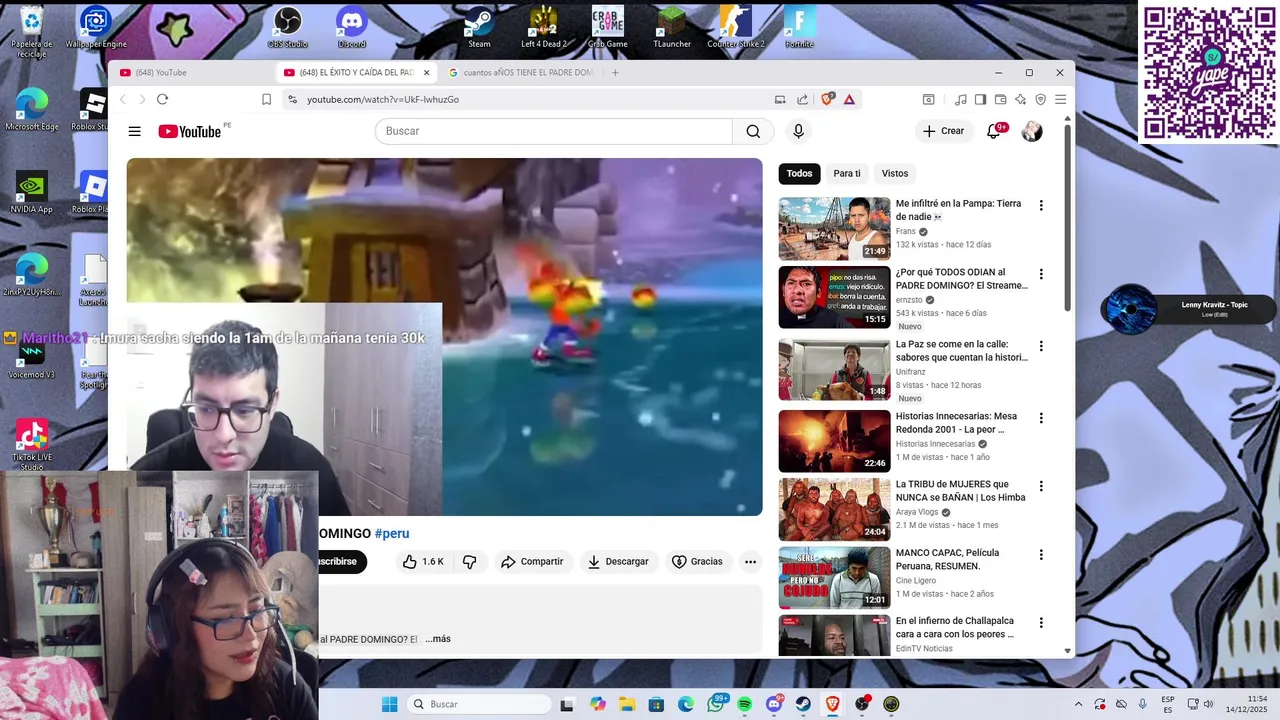Viewport: 1280px width, 720px height.
Task: Open a new browser tab
Action: [x=615, y=72]
